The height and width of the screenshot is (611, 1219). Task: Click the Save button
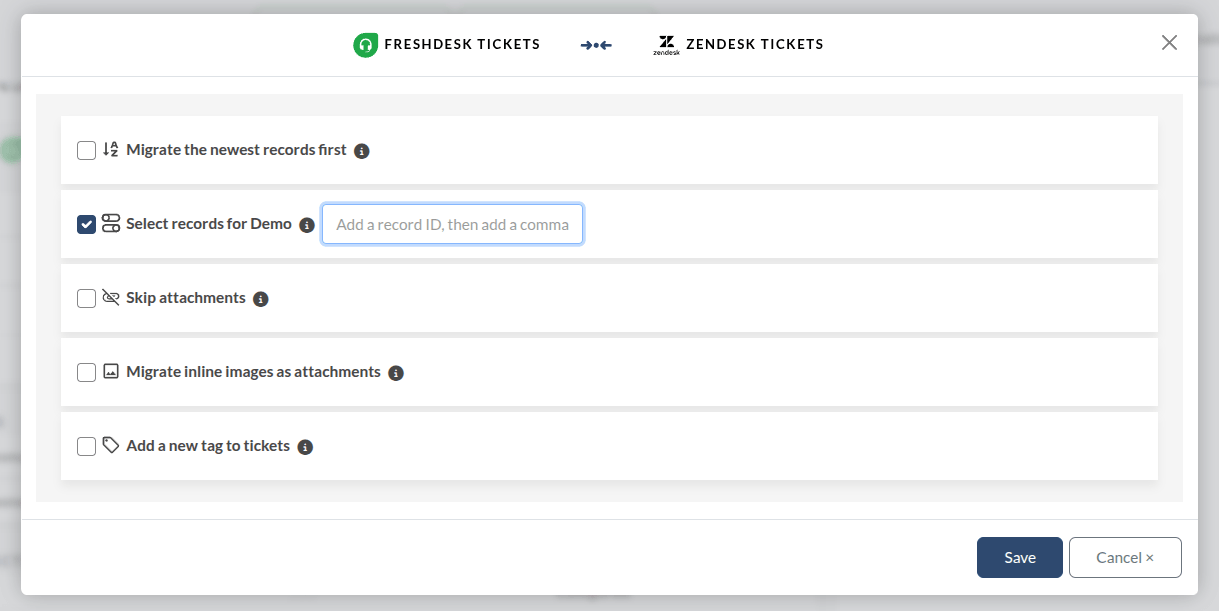coord(1020,558)
